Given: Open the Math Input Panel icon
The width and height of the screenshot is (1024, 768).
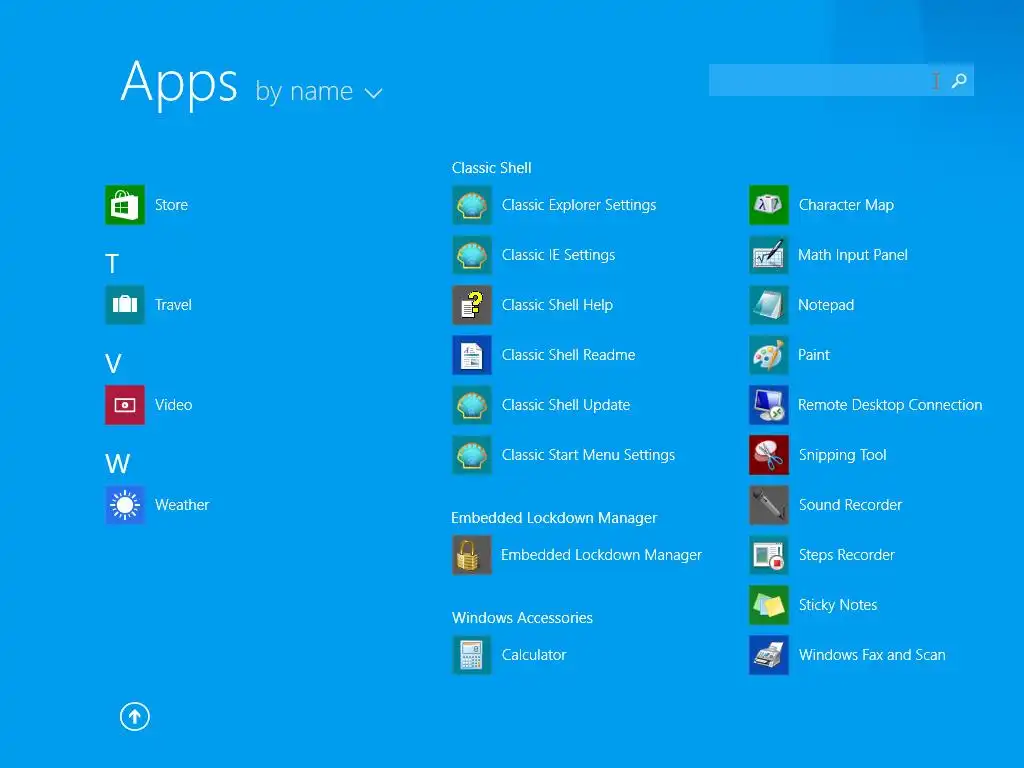Looking at the screenshot, I should 769,255.
